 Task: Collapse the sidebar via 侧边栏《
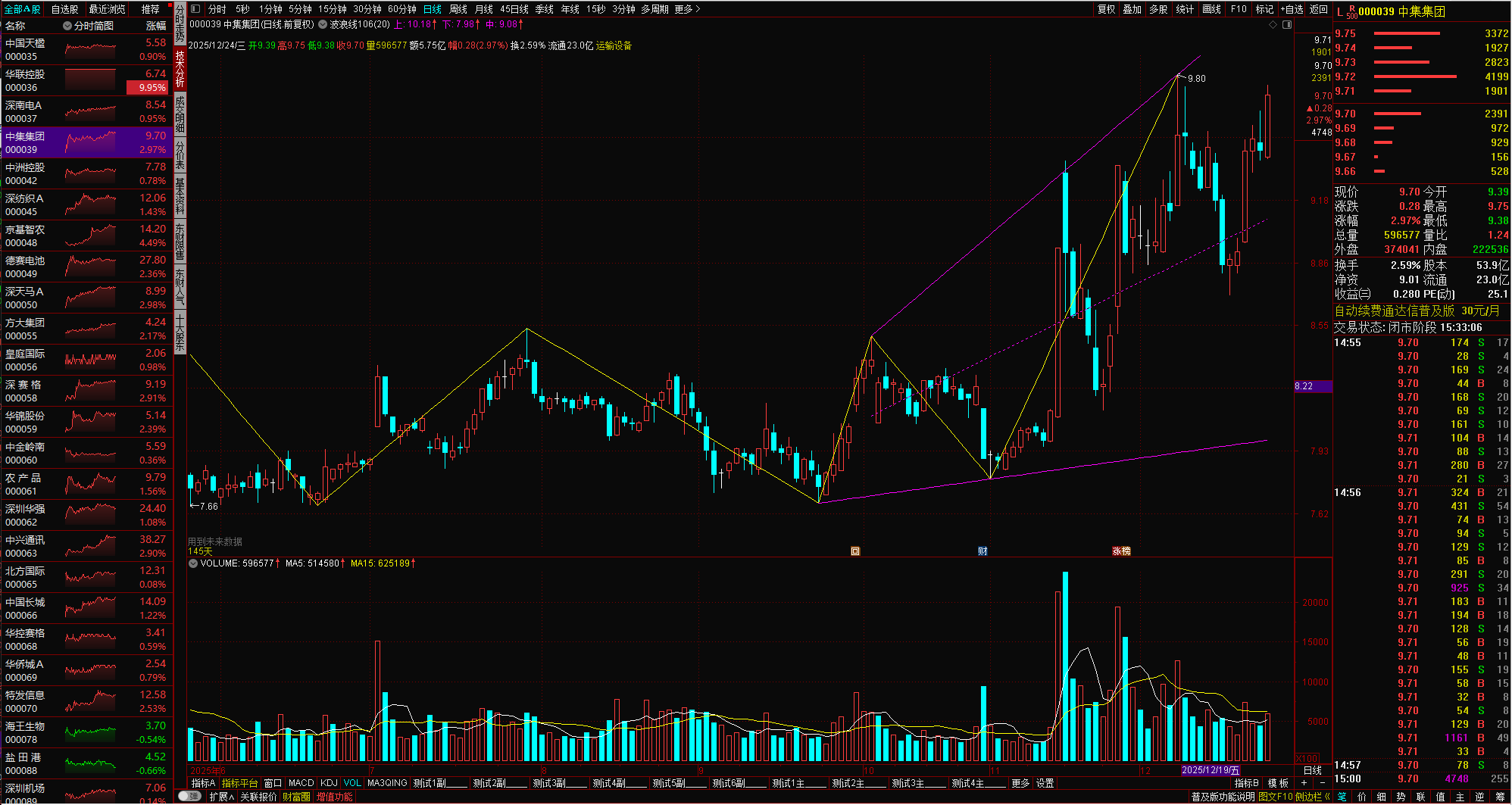tap(1313, 797)
